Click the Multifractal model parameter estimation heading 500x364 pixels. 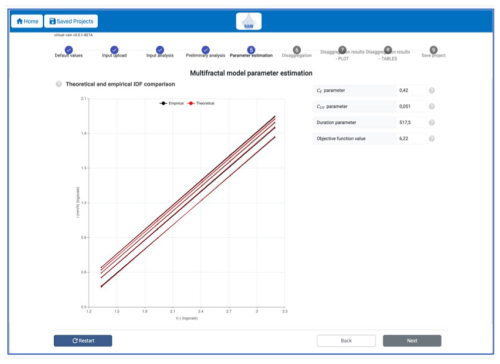(251, 73)
